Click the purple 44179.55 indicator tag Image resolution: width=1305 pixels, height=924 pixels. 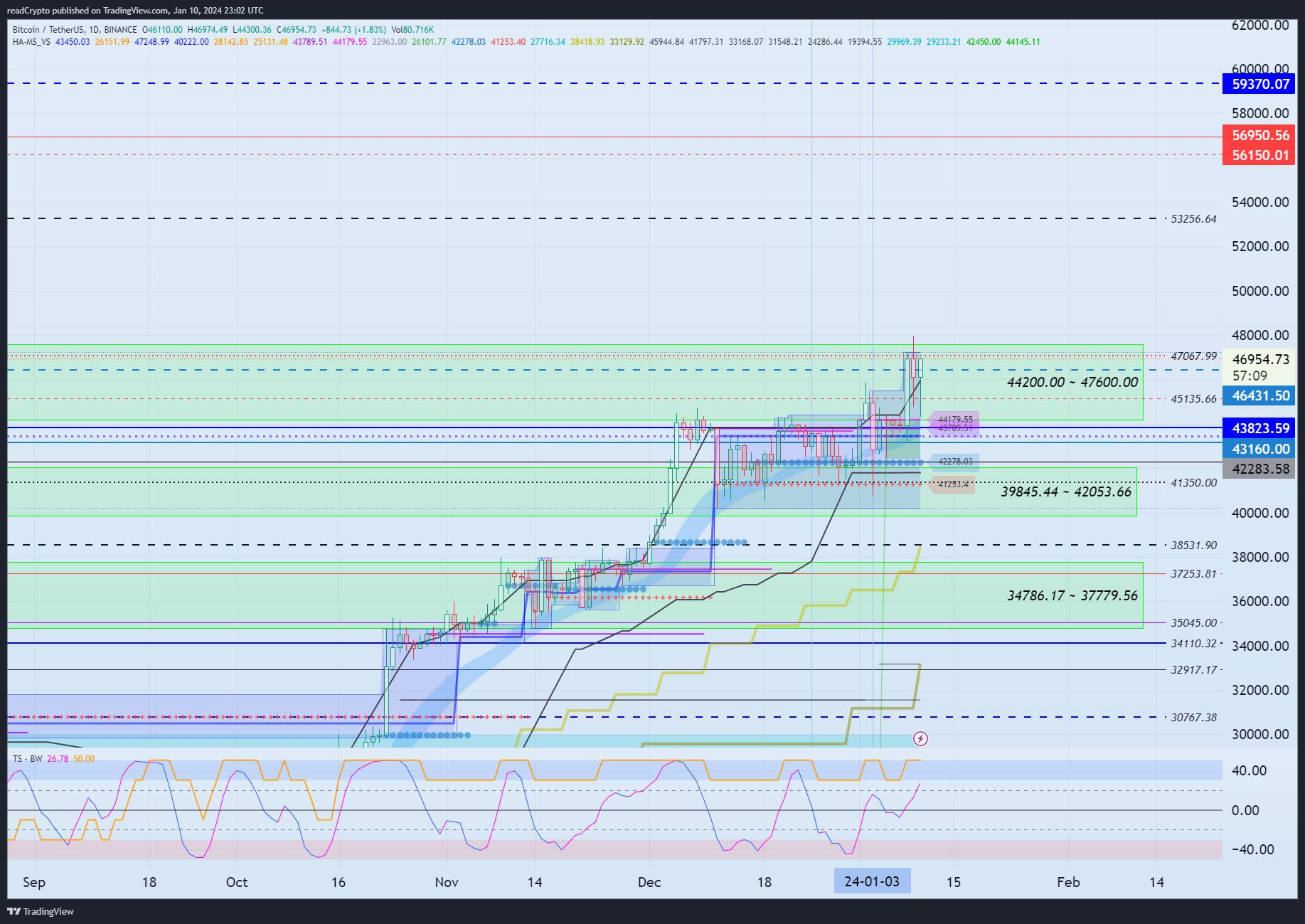pos(955,420)
